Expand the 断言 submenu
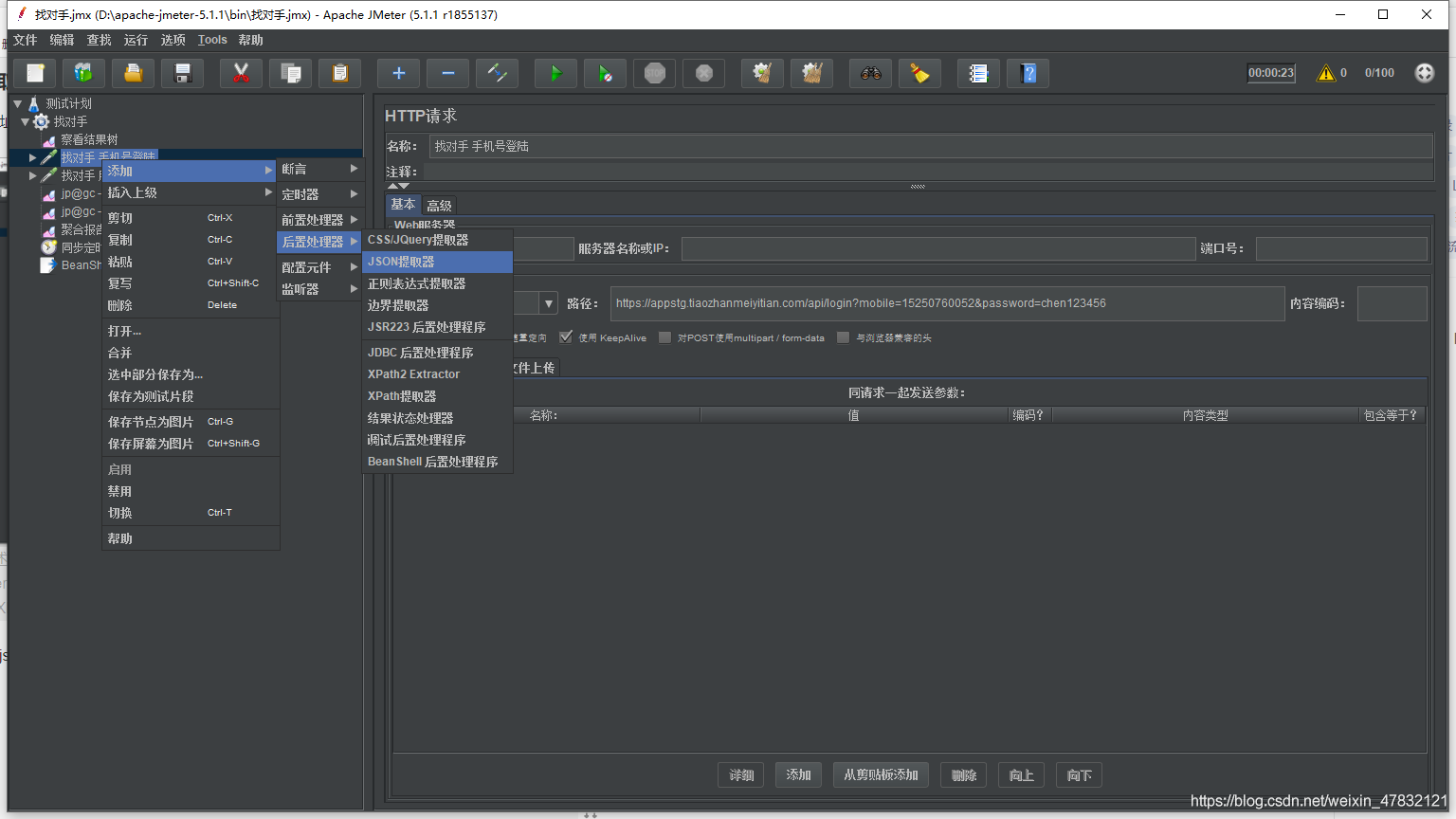 [318, 169]
